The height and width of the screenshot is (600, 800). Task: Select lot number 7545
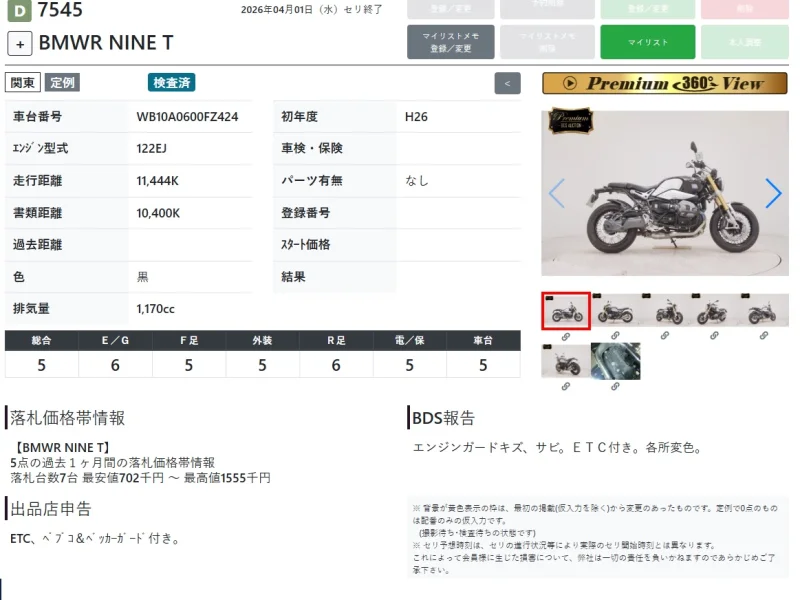(x=60, y=10)
